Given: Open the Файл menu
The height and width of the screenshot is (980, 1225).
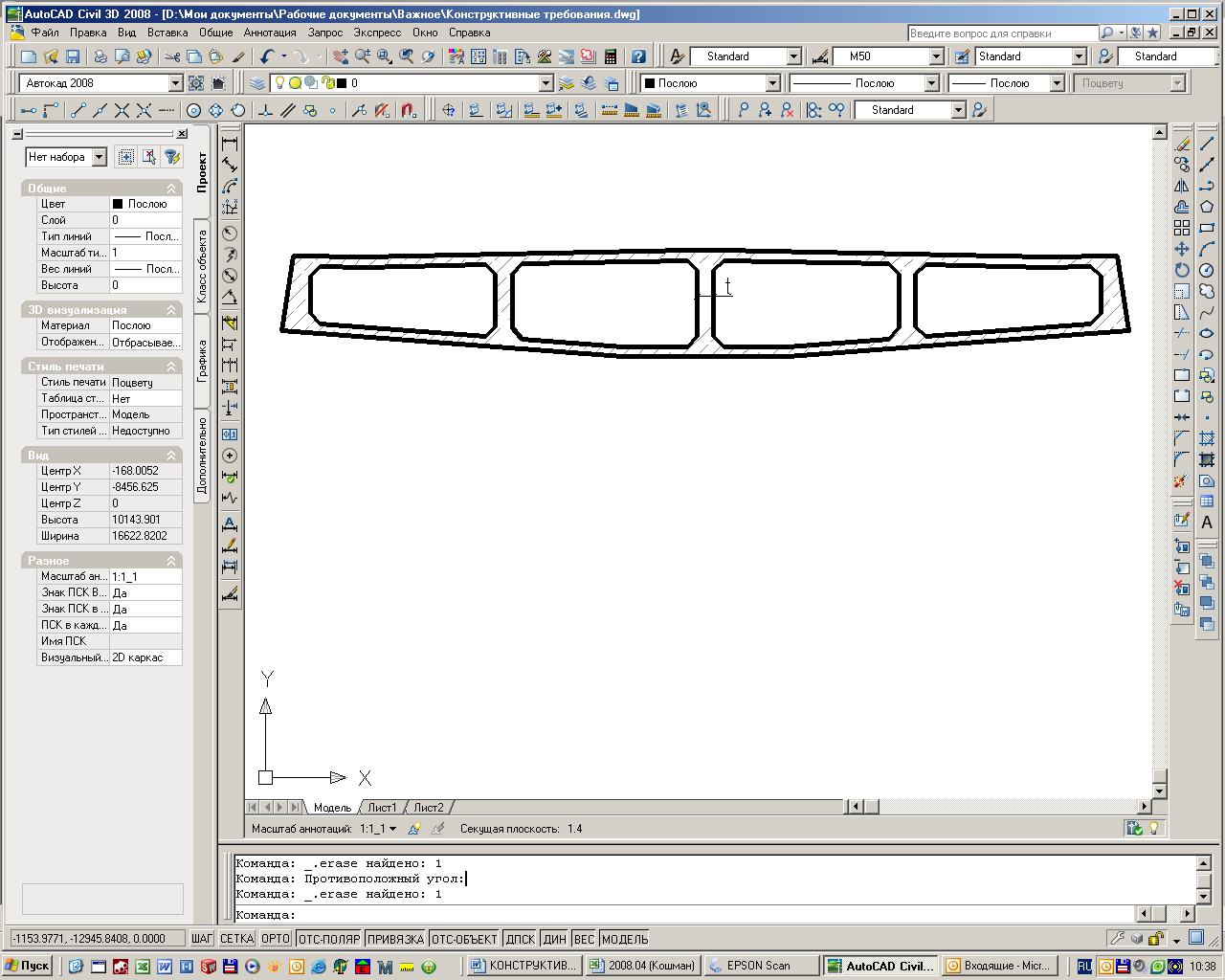Looking at the screenshot, I should (45, 33).
